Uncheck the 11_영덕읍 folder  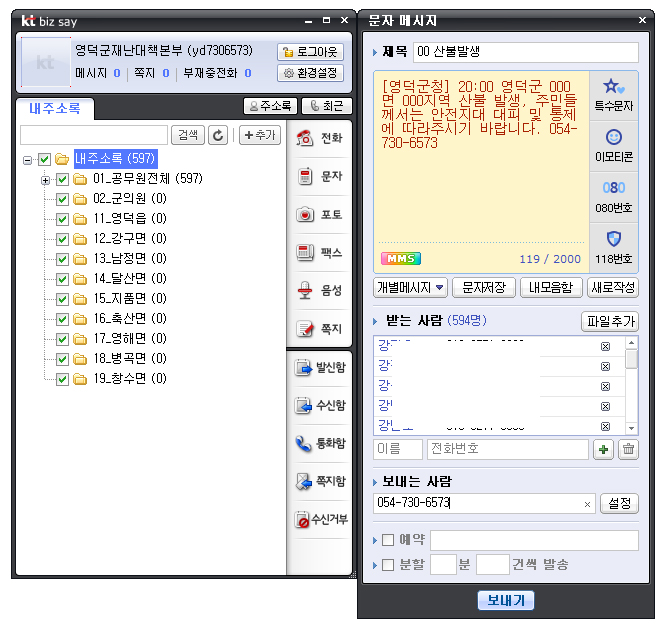62,219
